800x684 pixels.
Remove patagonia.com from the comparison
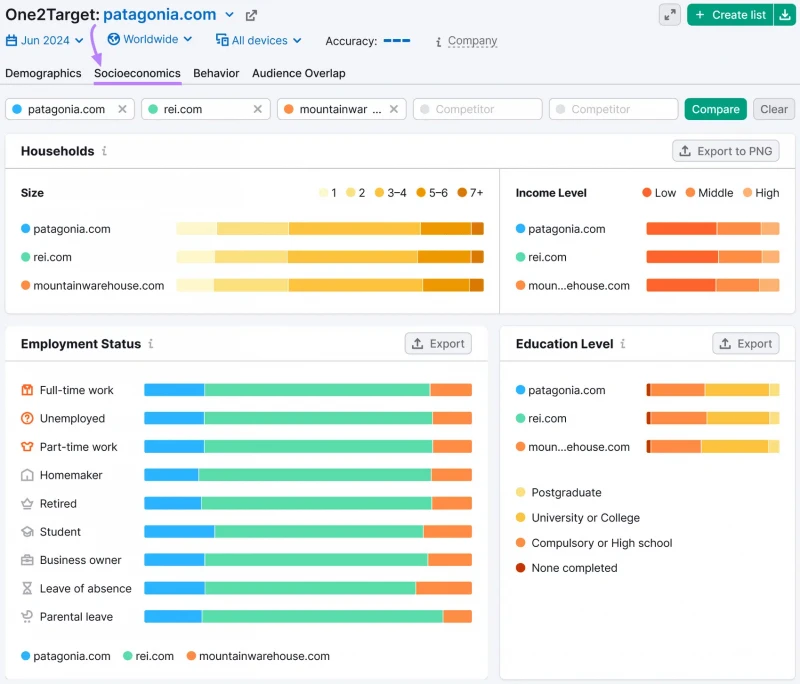(122, 109)
